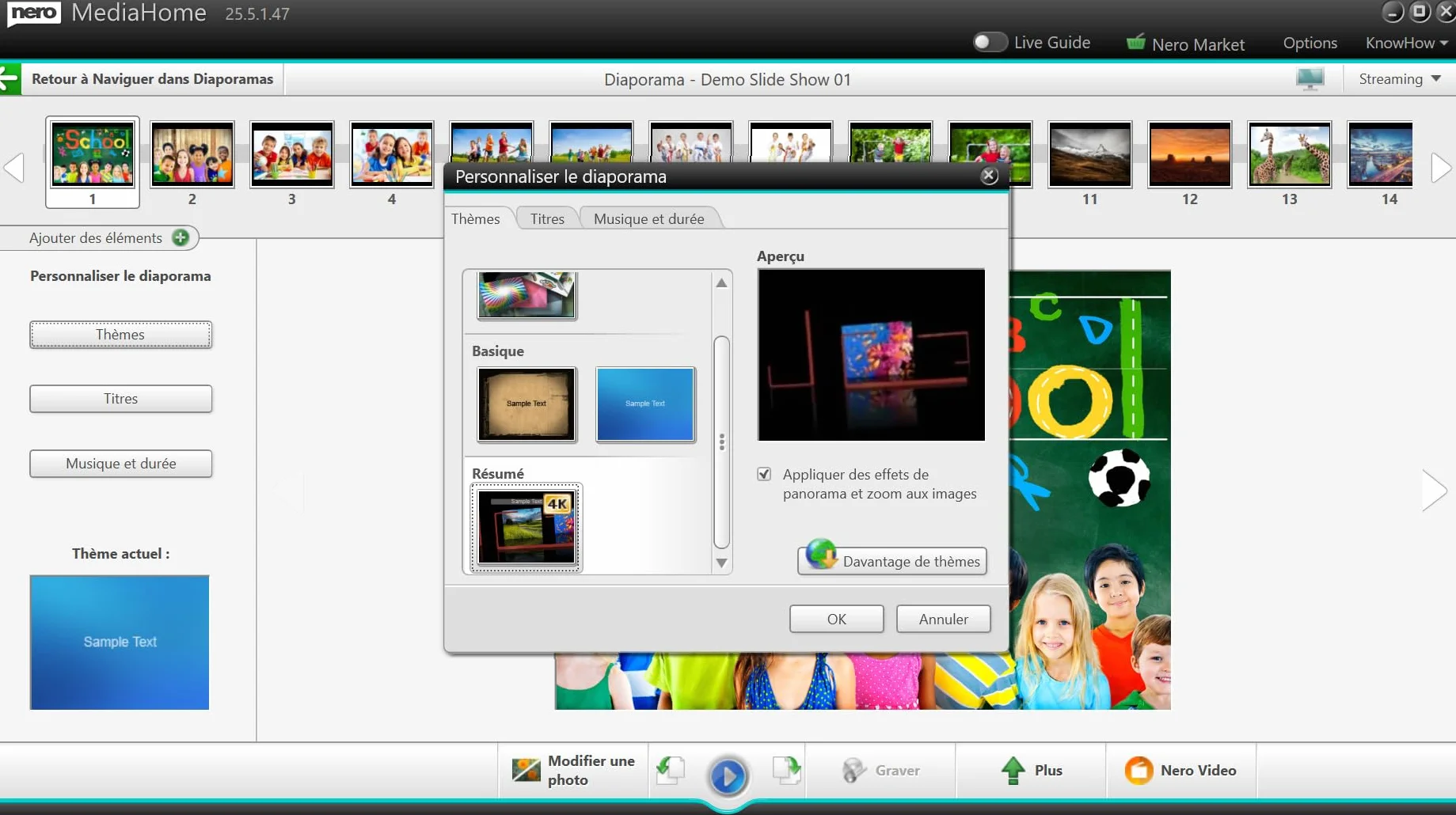Click the streaming monitor icon
The width and height of the screenshot is (1456, 815).
point(1310,79)
